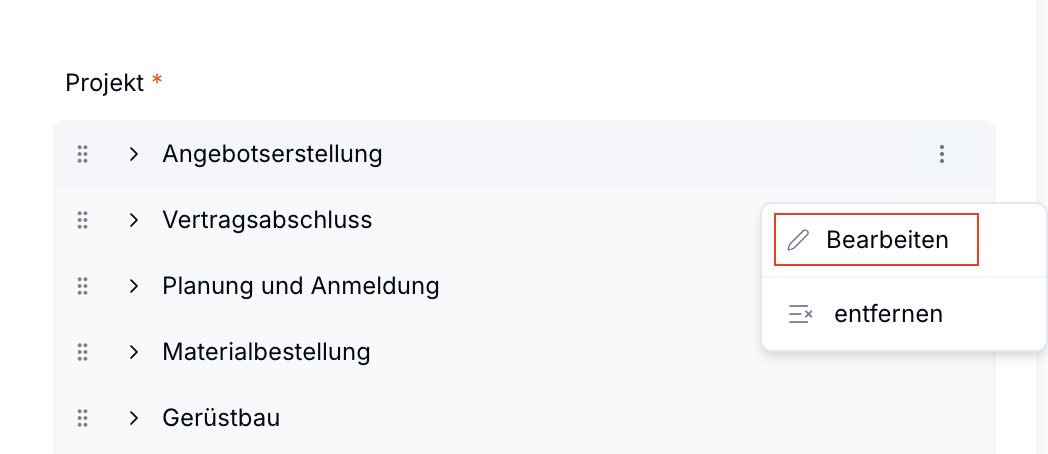1048x454 pixels.
Task: Select the Angebotserstellung project step
Action: coord(272,154)
